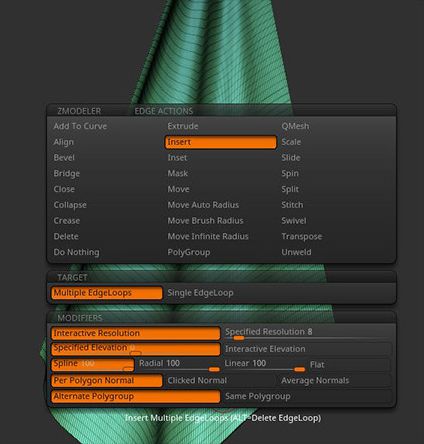
Task: Choose the Split edge action
Action: (290, 189)
